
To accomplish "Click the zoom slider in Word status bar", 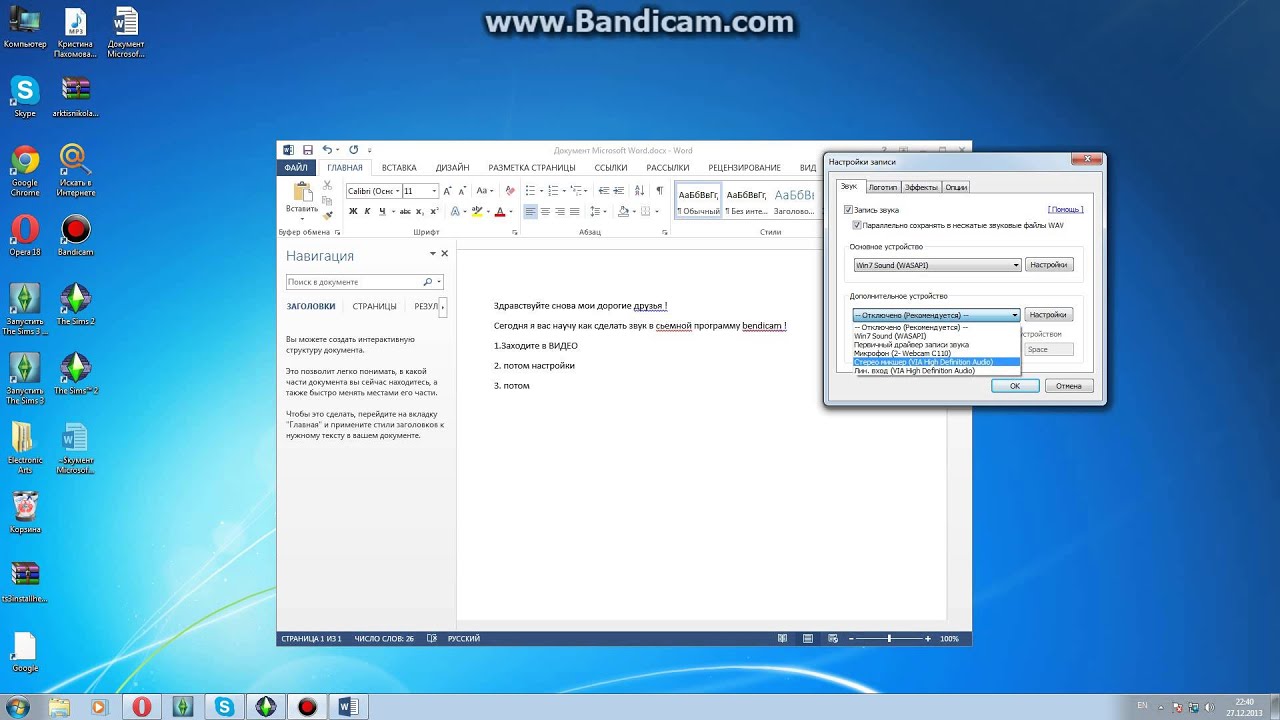I will pyautogui.click(x=889, y=638).
